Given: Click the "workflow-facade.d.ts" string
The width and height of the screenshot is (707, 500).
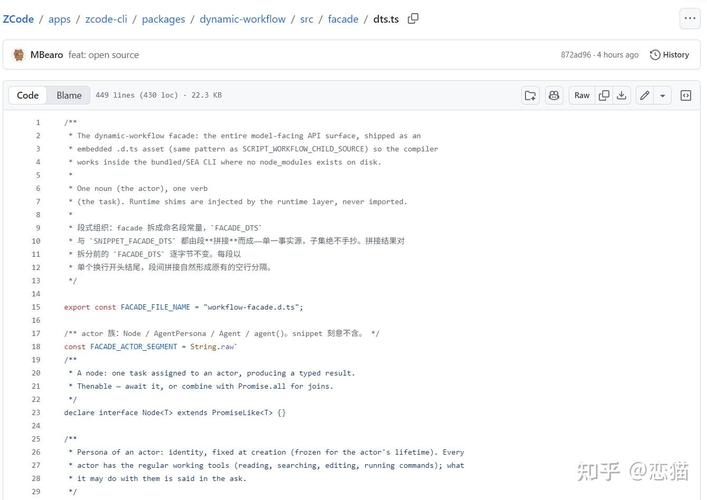Looking at the screenshot, I should [251, 307].
